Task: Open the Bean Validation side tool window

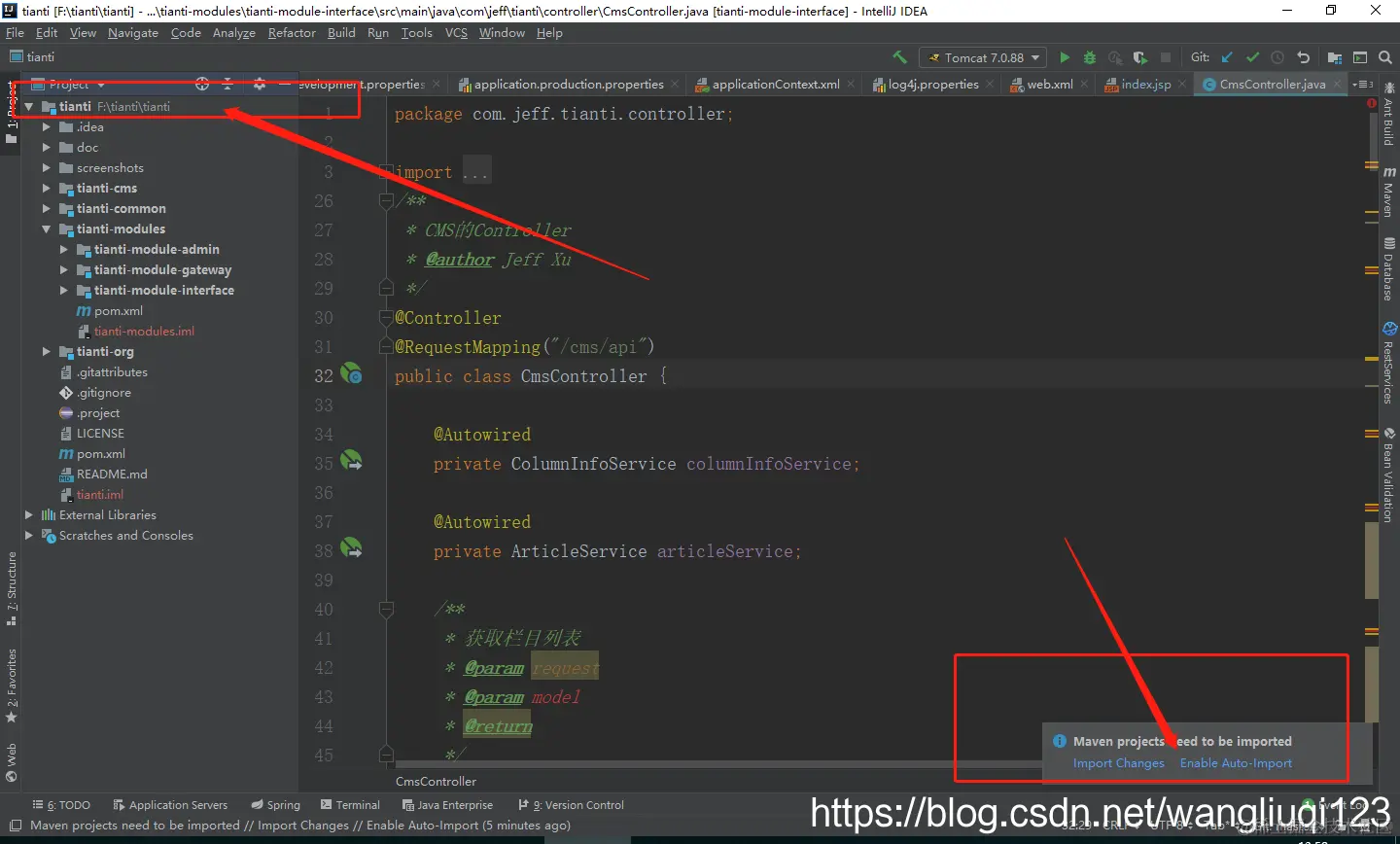Action: click(x=1389, y=475)
